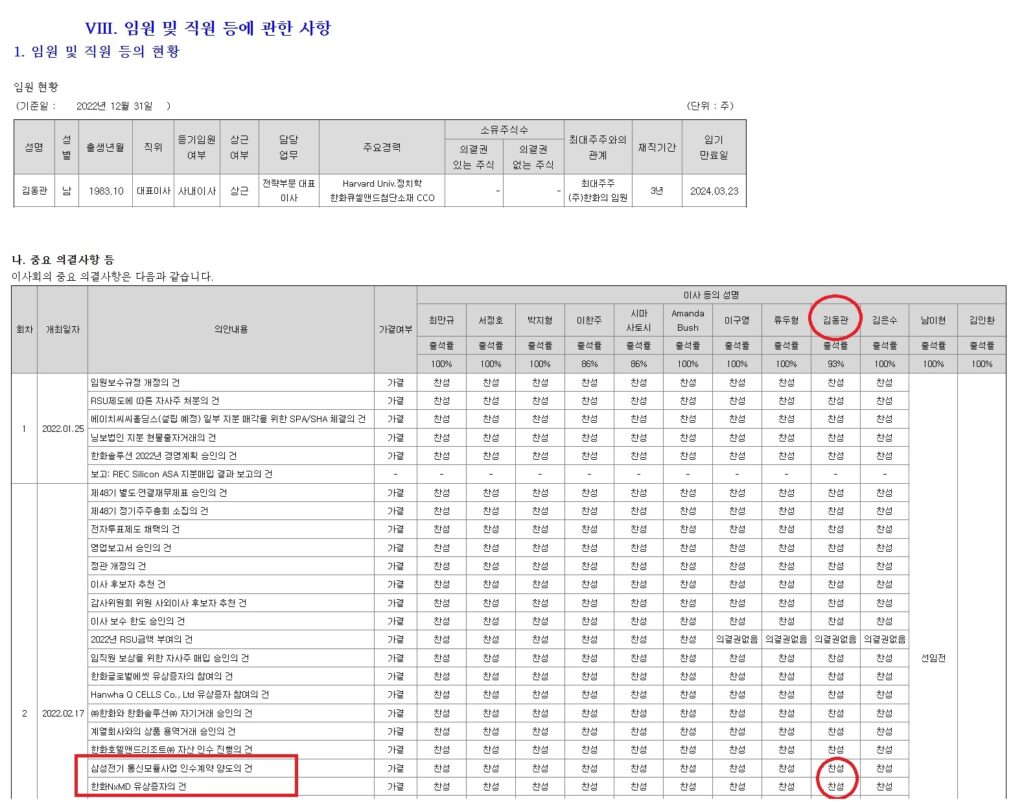1024x808 pixels.
Task: Select the subtitle "1. 임원 및 직원 등의 현황"
Action: tap(98, 50)
